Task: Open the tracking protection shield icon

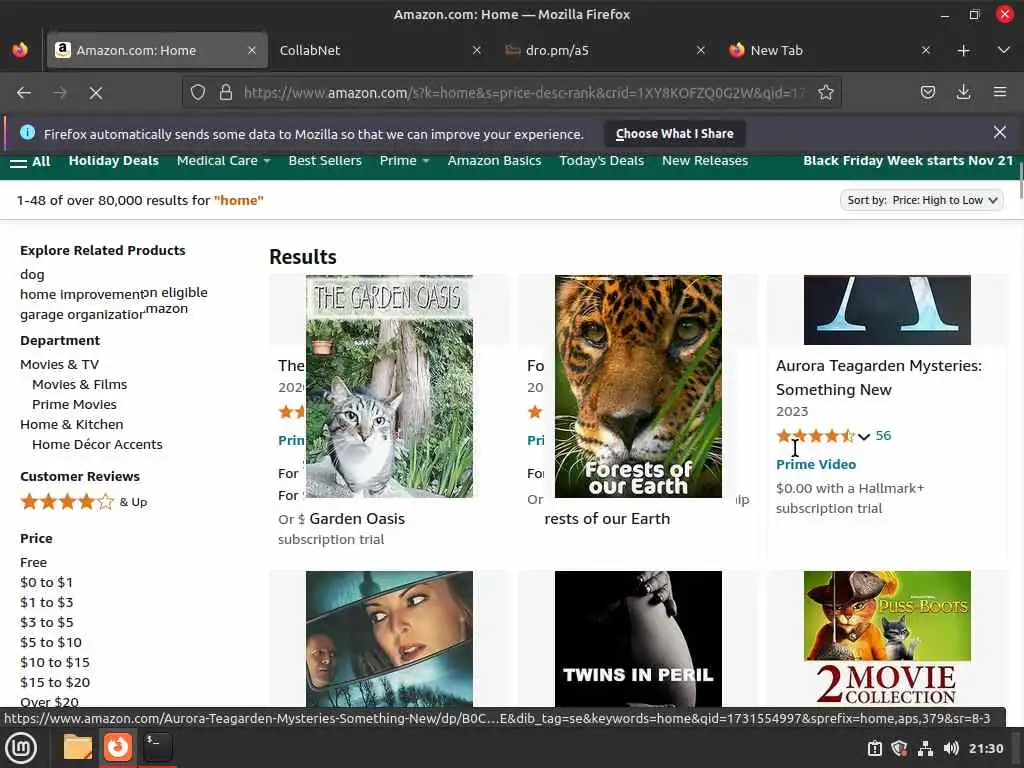Action: point(198,93)
